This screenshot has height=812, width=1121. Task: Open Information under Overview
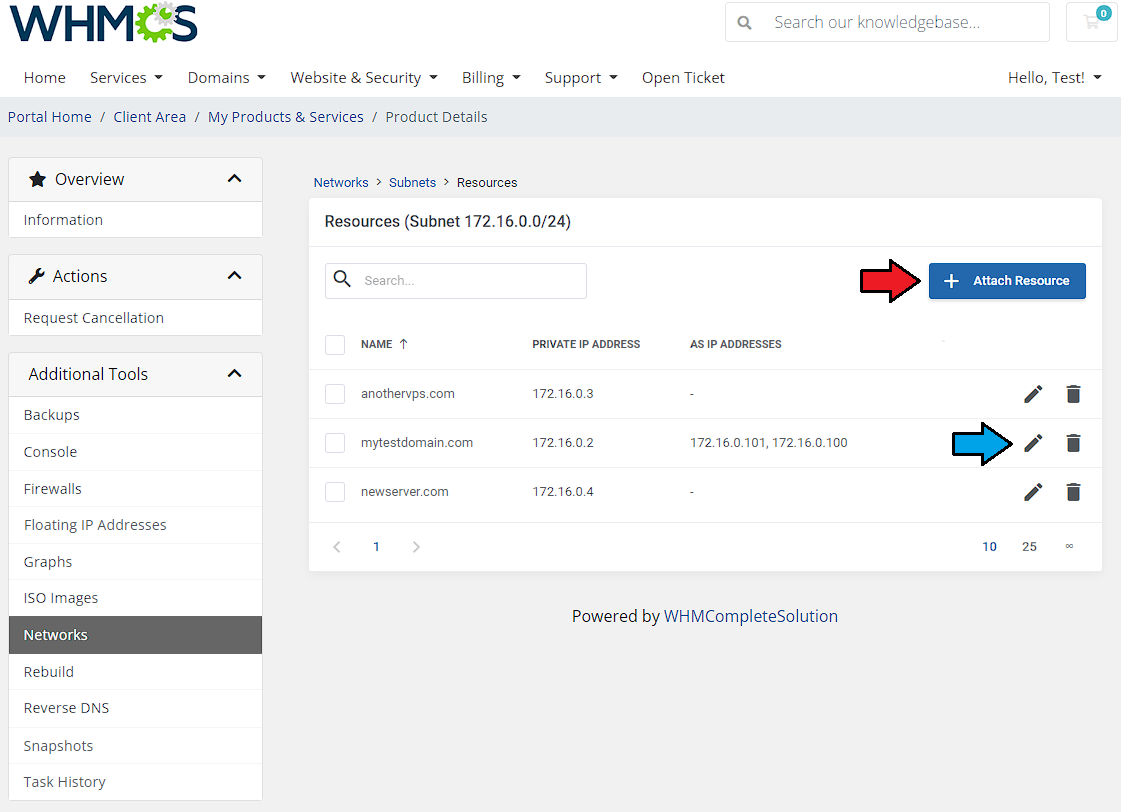tap(135, 220)
